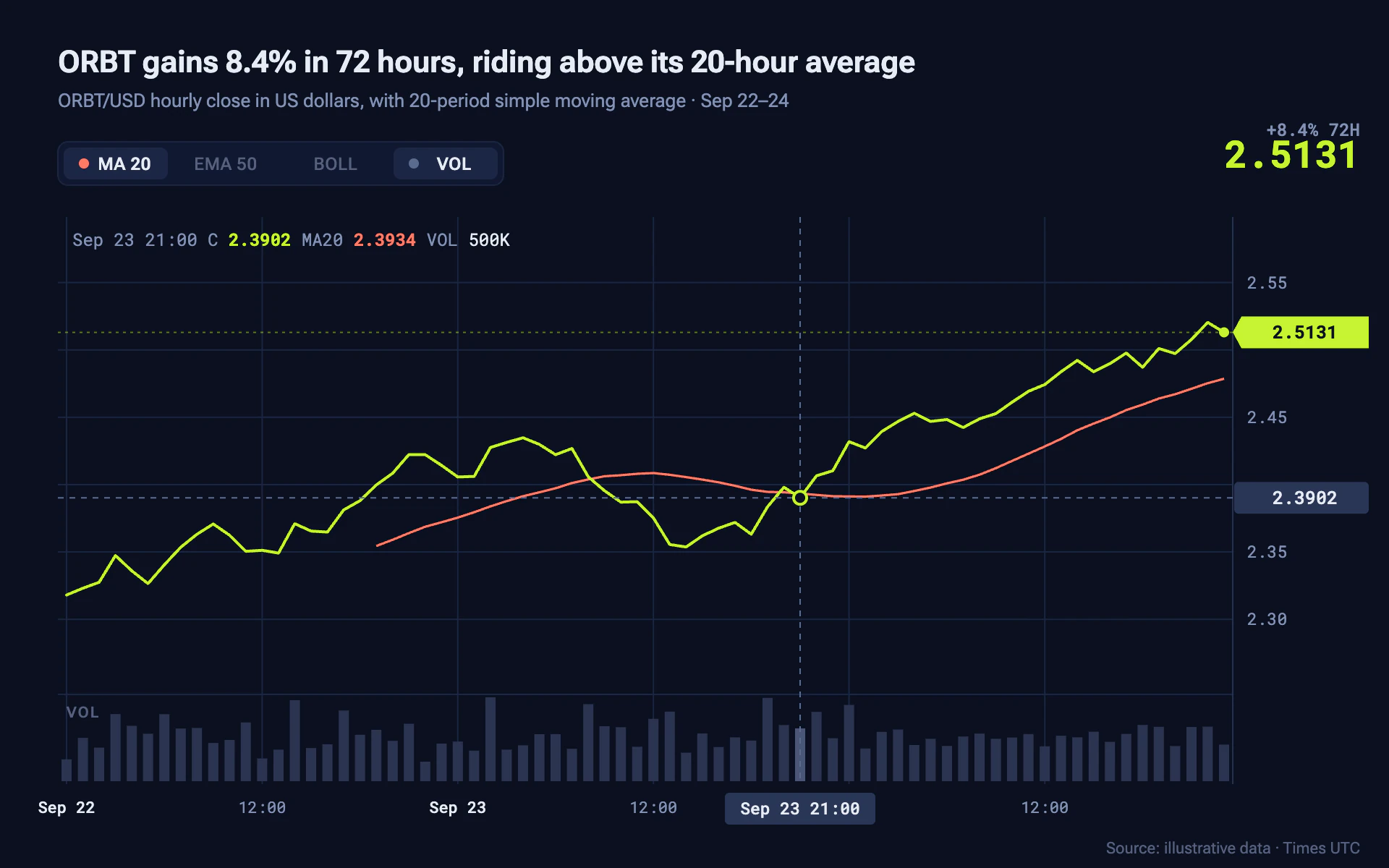Click the large 2.5131 price readout

1291,156
